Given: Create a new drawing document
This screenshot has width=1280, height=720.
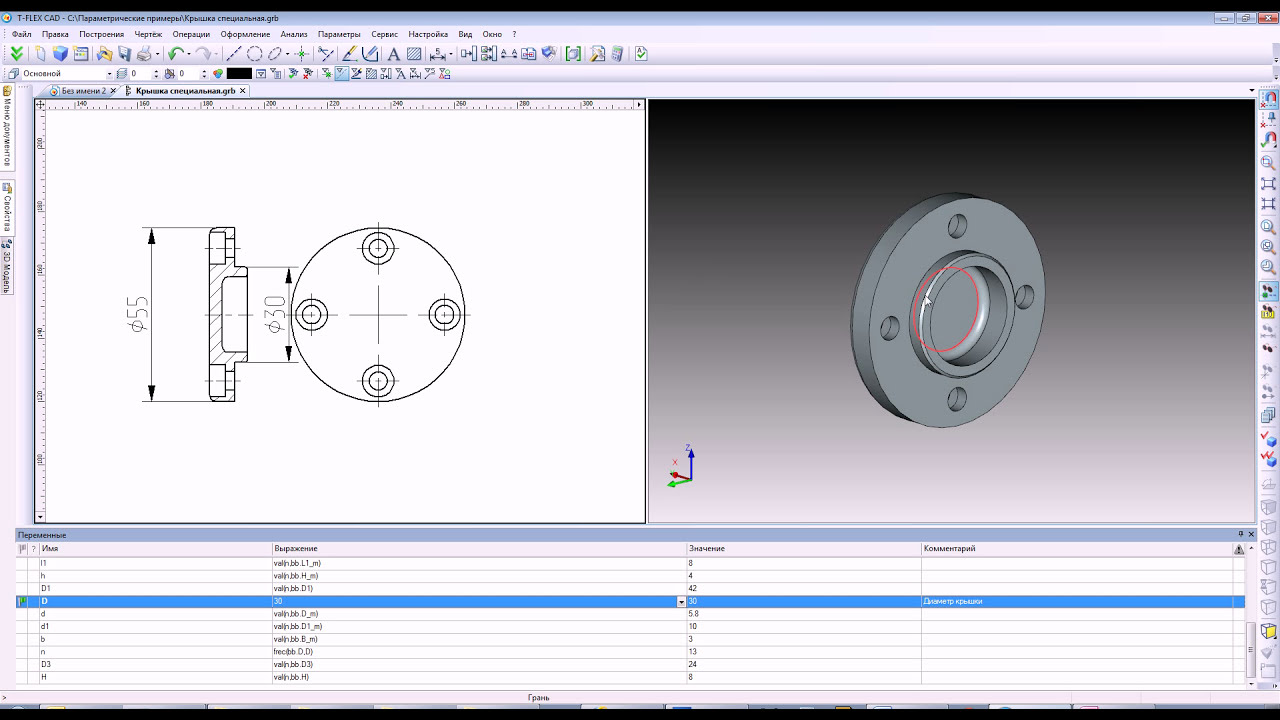Looking at the screenshot, I should pyautogui.click(x=40, y=54).
